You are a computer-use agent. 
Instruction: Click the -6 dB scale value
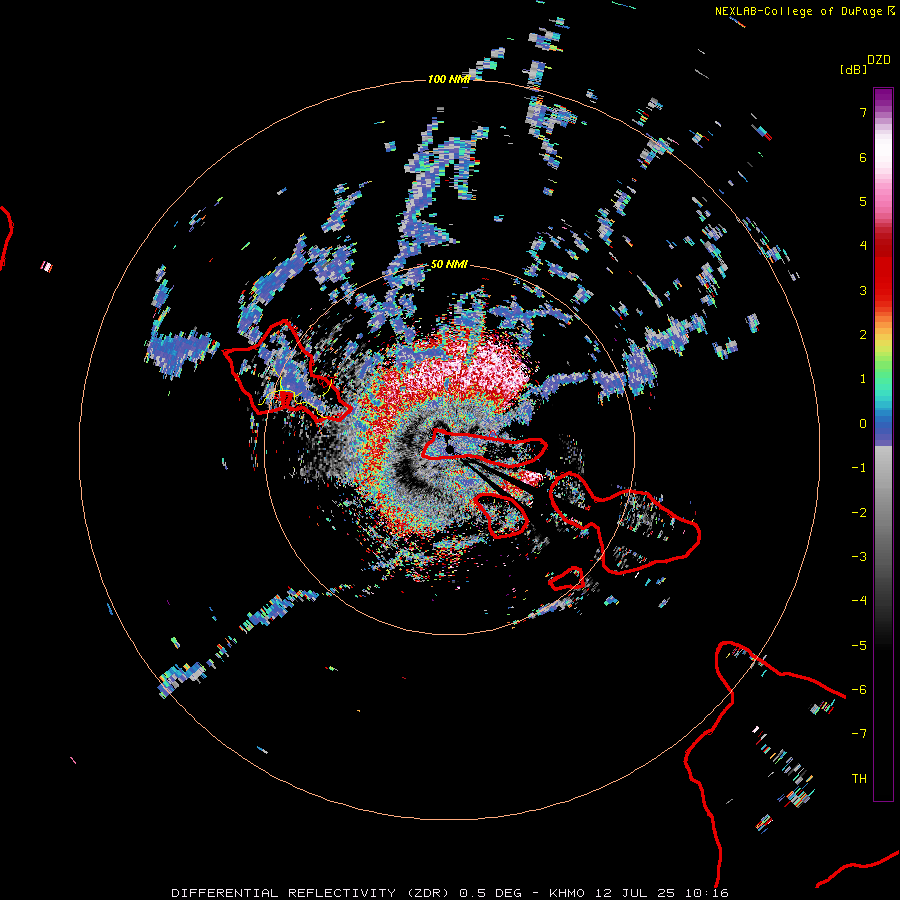click(859, 689)
